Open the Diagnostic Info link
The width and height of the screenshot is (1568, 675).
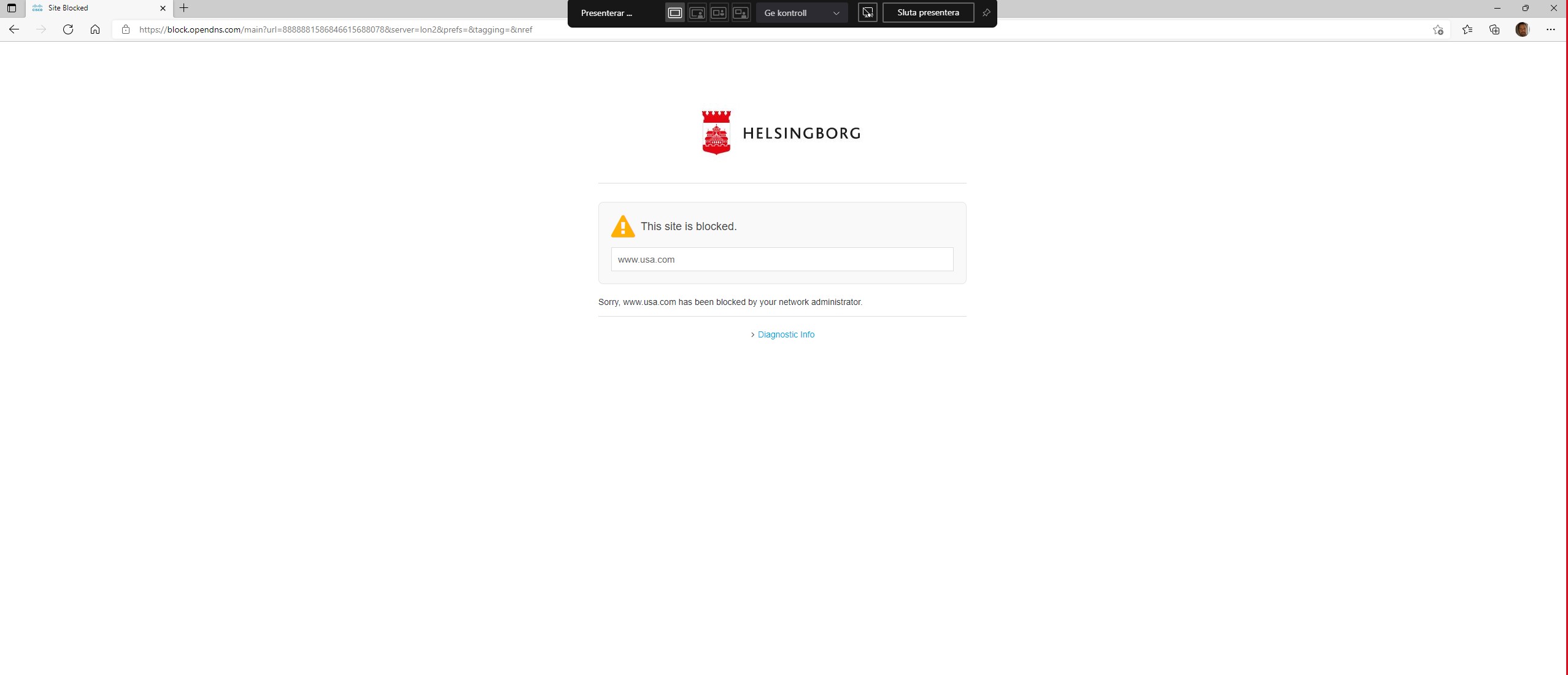click(786, 334)
